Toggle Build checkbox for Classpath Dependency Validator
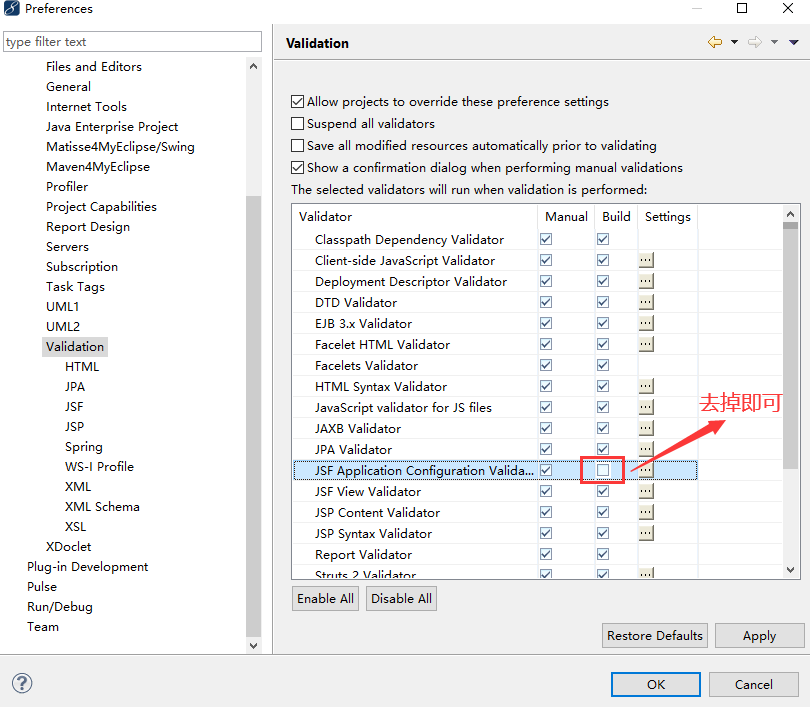Viewport: 810px width, 707px height. [603, 239]
